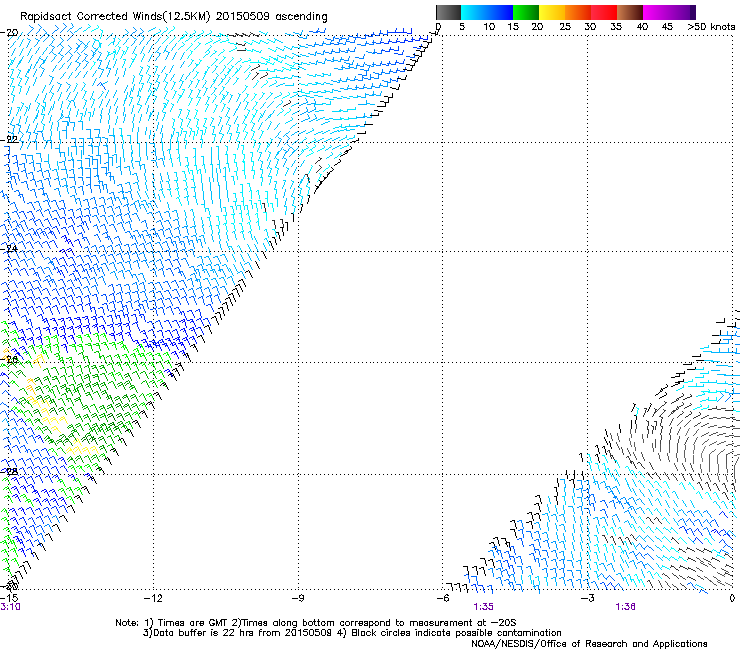Image resolution: width=740 pixels, height=650 pixels.
Task: Click the '>50 knots' legend label
Action: tap(711, 27)
